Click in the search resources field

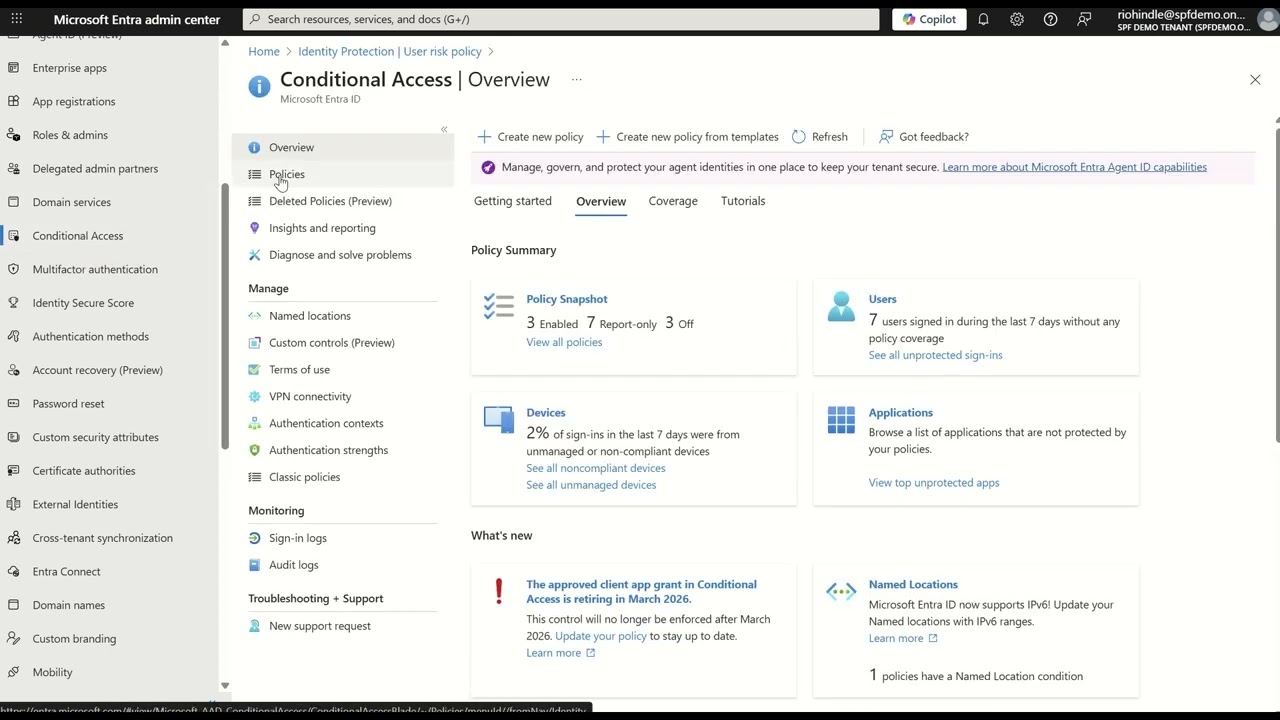point(560,19)
